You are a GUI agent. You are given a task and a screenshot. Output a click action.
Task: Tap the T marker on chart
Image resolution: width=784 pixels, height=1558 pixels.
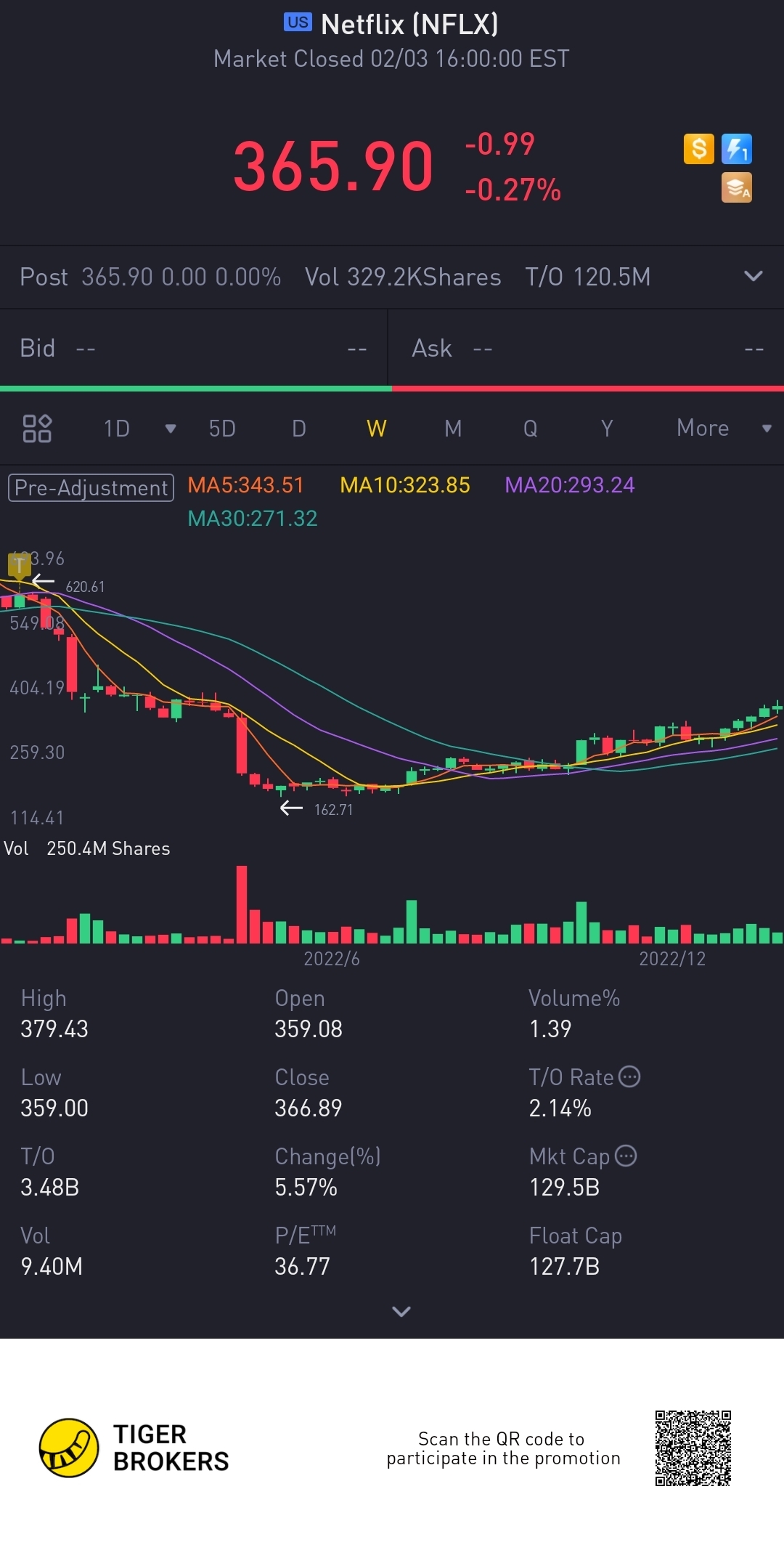click(20, 565)
